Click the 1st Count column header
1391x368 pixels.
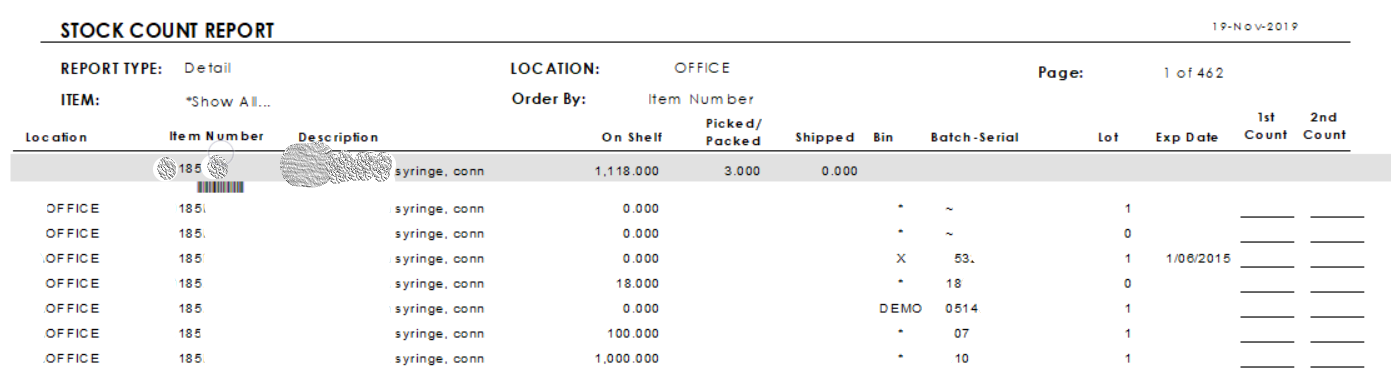[x=1266, y=126]
